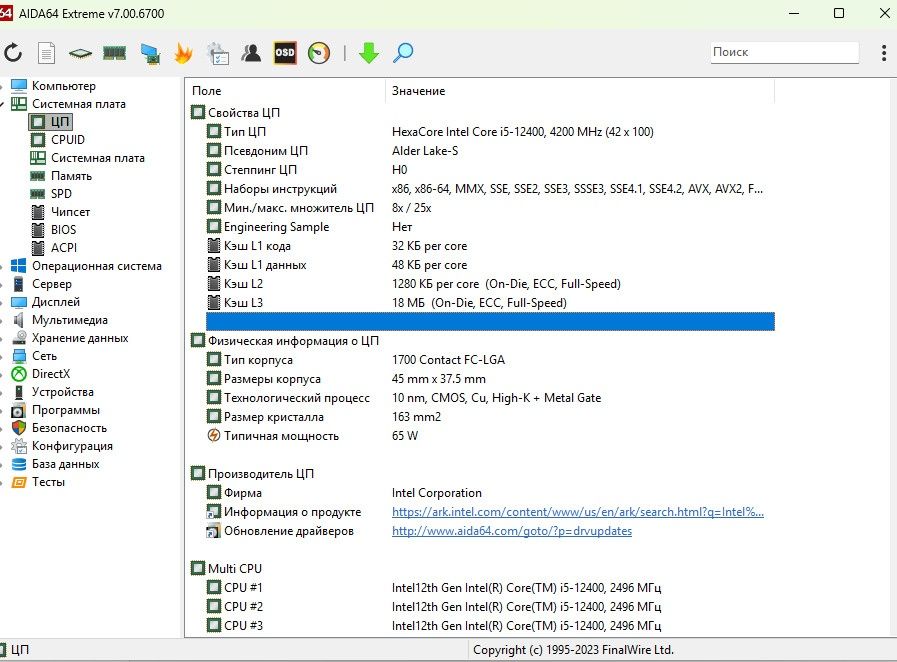Click the Refresh toolbar icon

coord(13,53)
